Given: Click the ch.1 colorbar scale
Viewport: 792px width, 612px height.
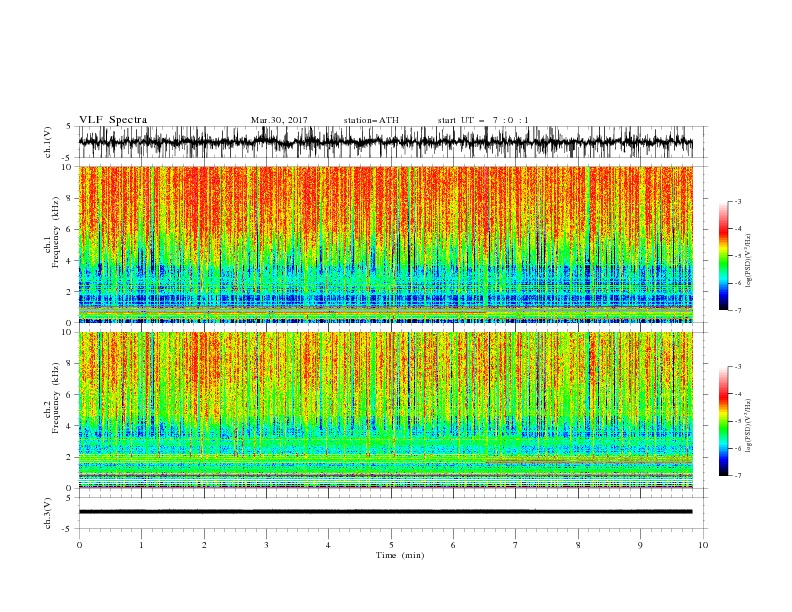Looking at the screenshot, I should (723, 256).
